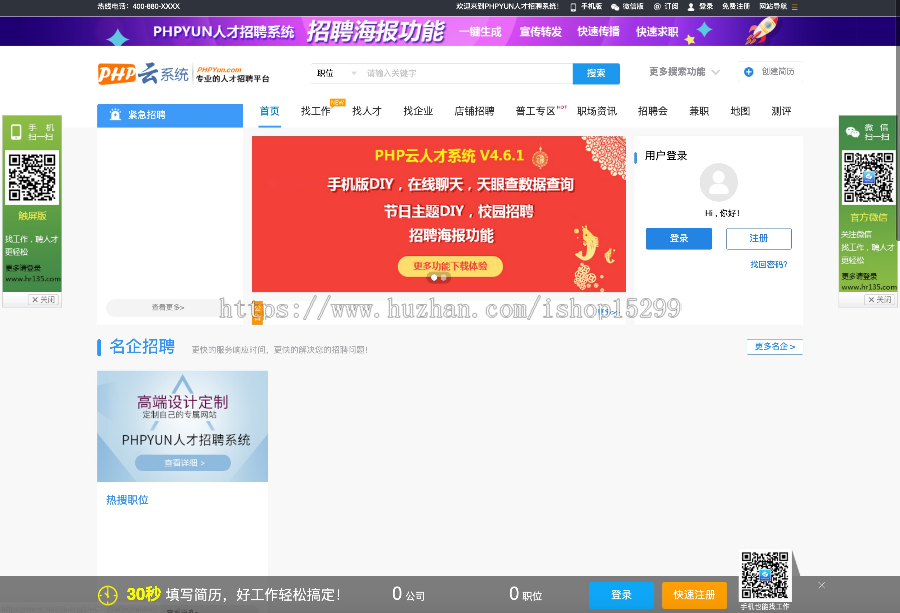Go to 找工作 navigation tab
The image size is (900, 613).
(x=316, y=111)
